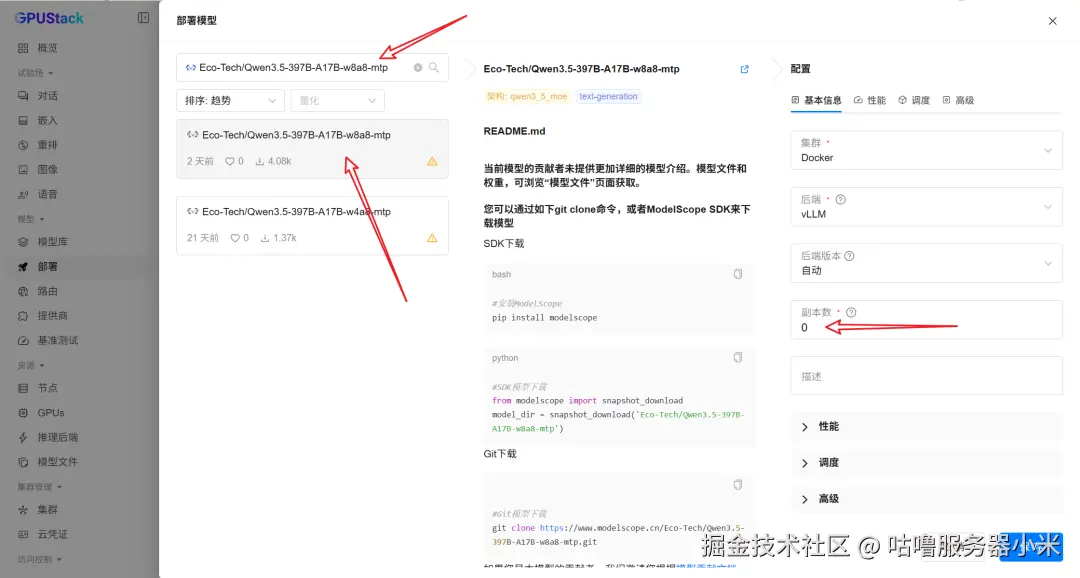This screenshot has height=578, width=1080.
Task: Switch to the 调度 config tab
Action: [x=914, y=101]
